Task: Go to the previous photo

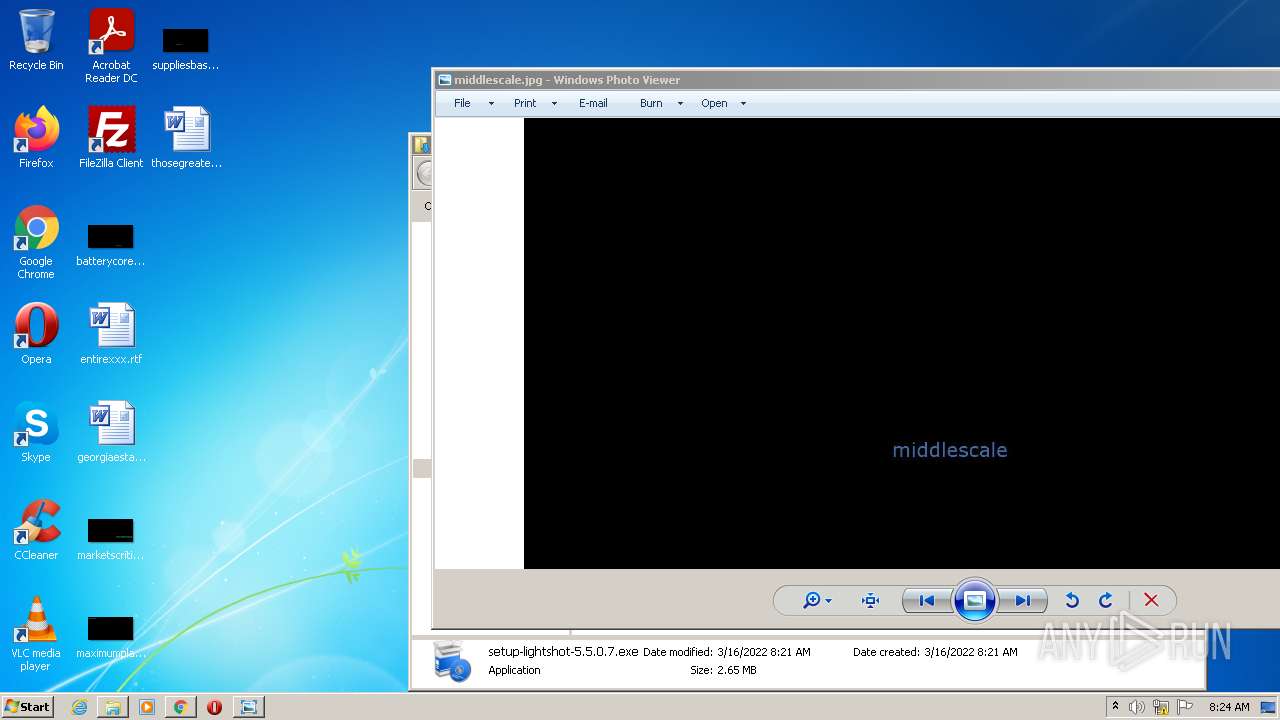Action: tap(926, 600)
